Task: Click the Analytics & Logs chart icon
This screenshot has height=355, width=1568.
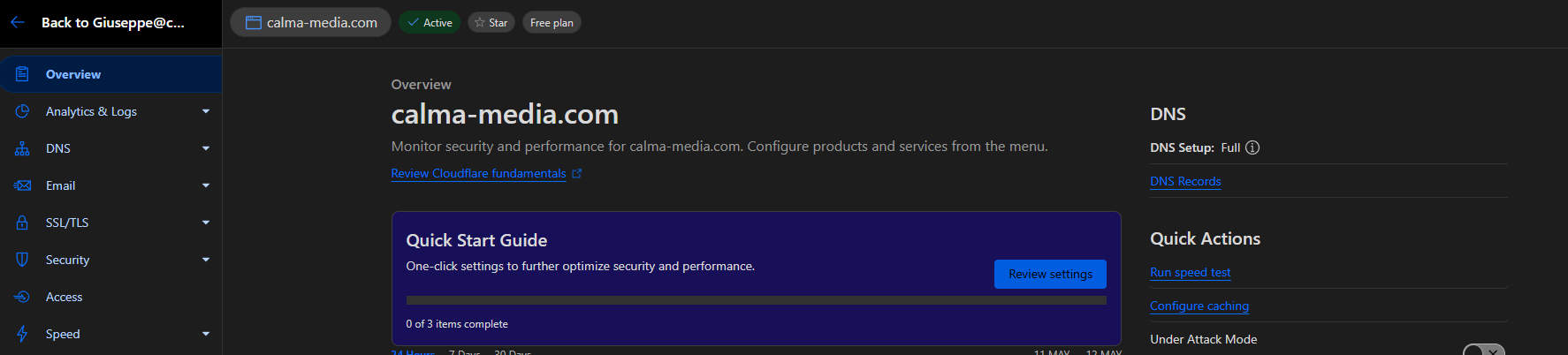Action: click(22, 111)
